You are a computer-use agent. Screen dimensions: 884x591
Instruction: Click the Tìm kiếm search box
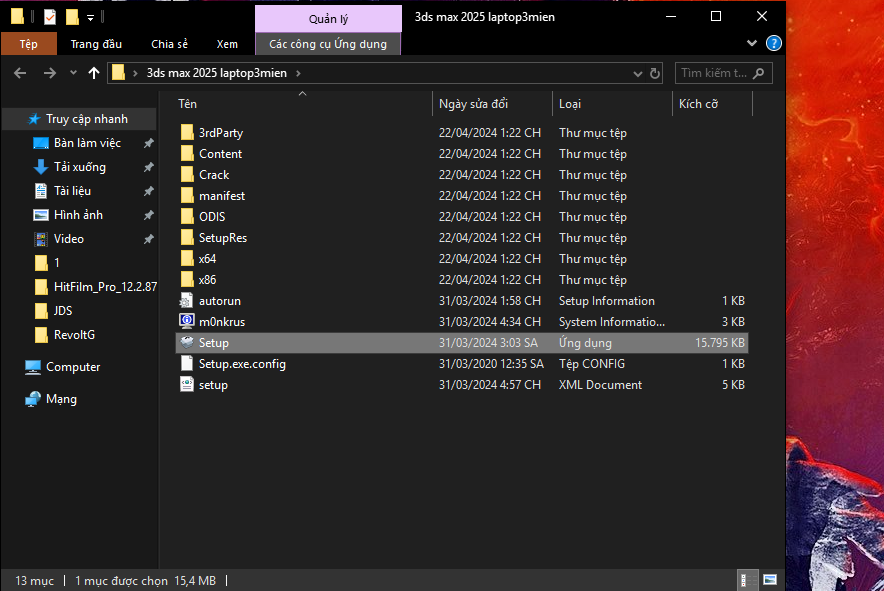714,73
